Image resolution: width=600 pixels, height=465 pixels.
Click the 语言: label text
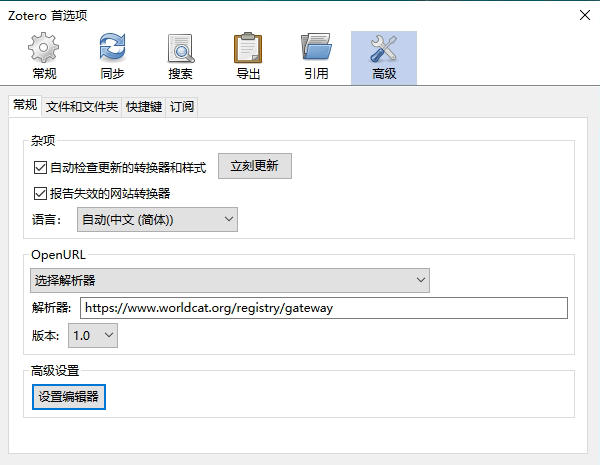click(x=46, y=220)
